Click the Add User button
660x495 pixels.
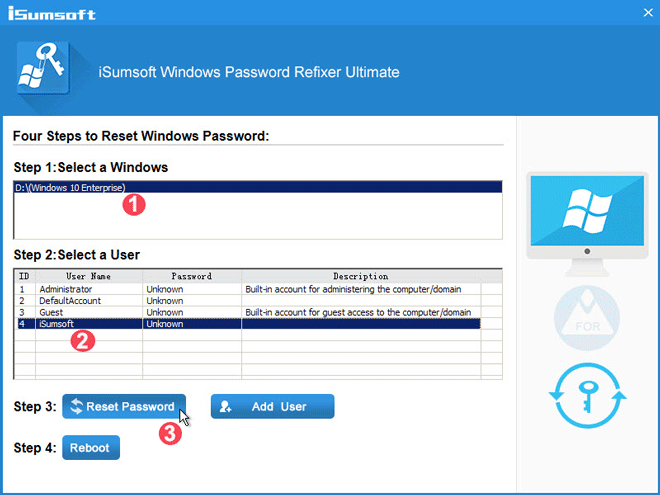272,407
